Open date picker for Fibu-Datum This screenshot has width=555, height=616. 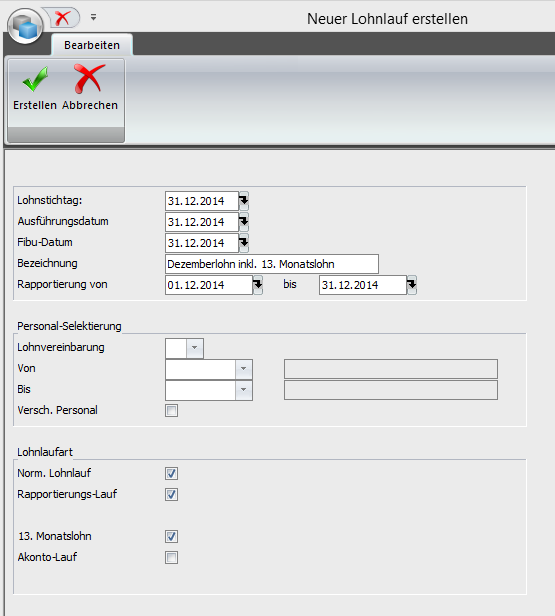coord(244,243)
